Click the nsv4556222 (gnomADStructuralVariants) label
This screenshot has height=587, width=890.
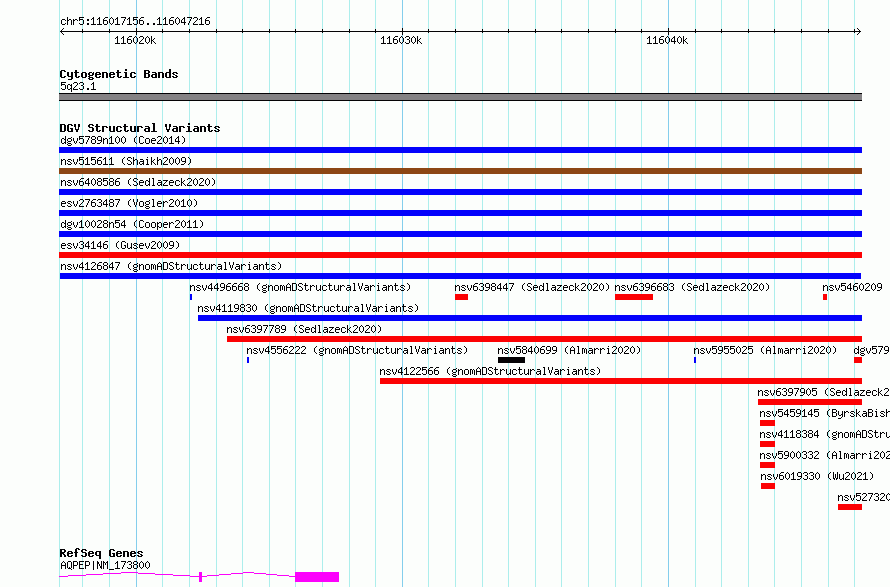pos(357,350)
